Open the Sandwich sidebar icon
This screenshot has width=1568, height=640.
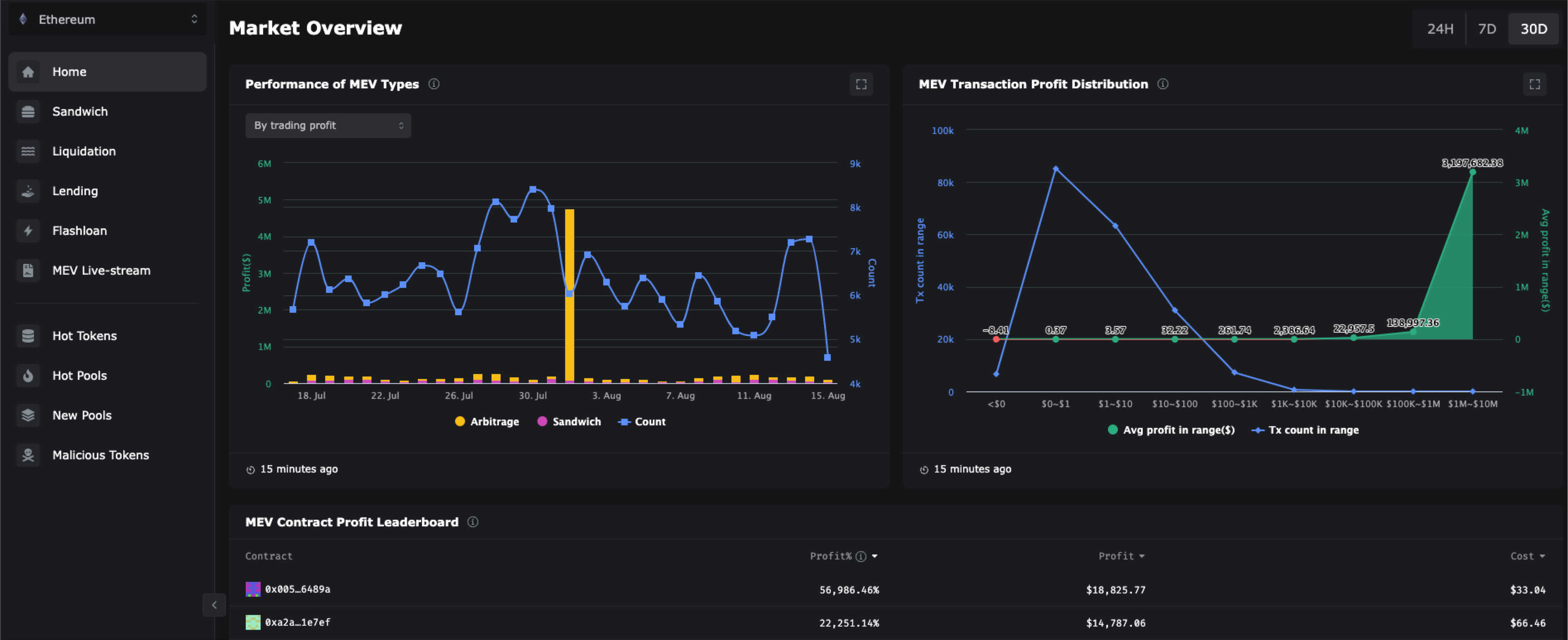28,111
